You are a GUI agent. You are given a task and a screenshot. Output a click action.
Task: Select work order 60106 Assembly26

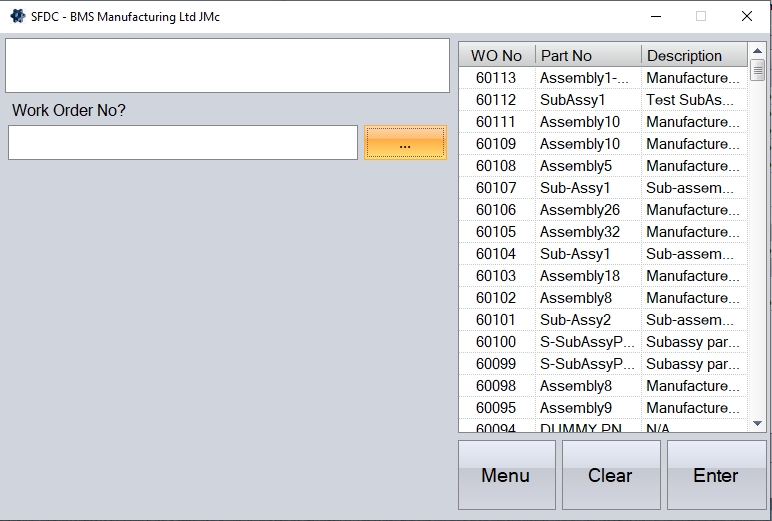tap(600, 210)
